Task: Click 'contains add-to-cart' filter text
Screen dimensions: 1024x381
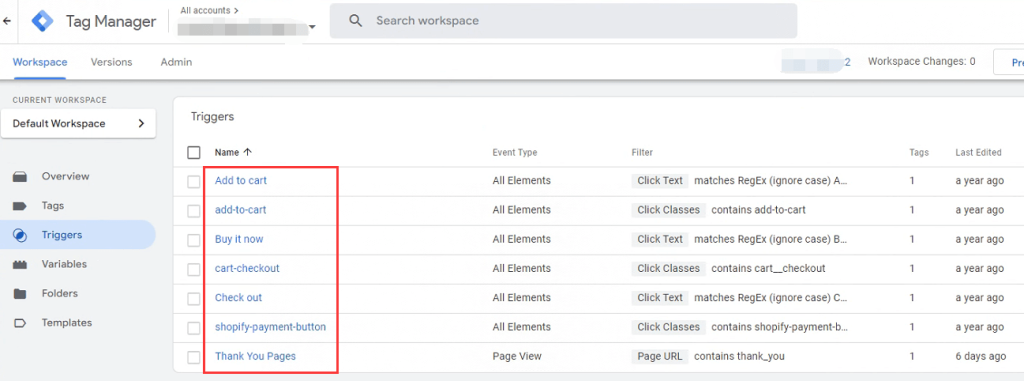Action: tap(758, 210)
